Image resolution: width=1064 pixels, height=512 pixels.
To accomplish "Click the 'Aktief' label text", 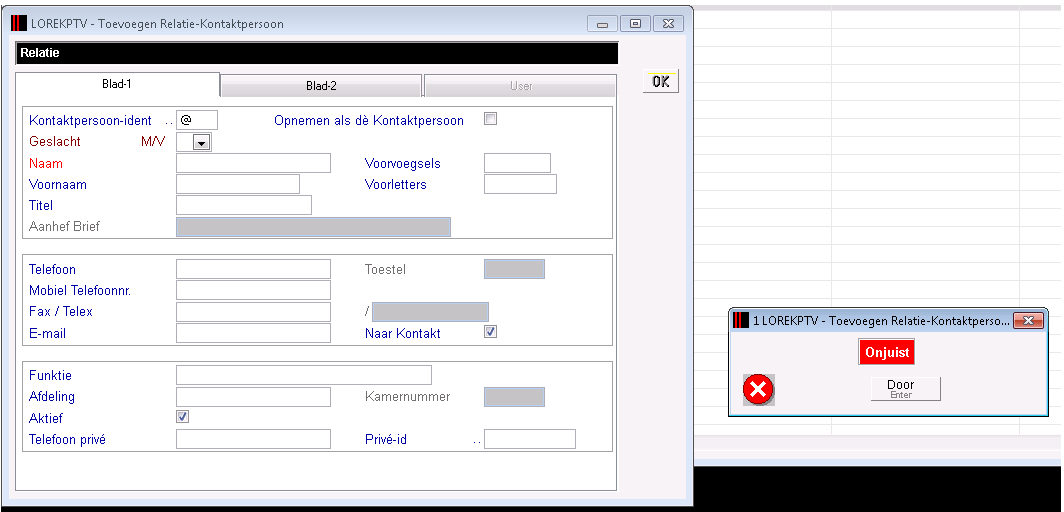I will (45, 418).
